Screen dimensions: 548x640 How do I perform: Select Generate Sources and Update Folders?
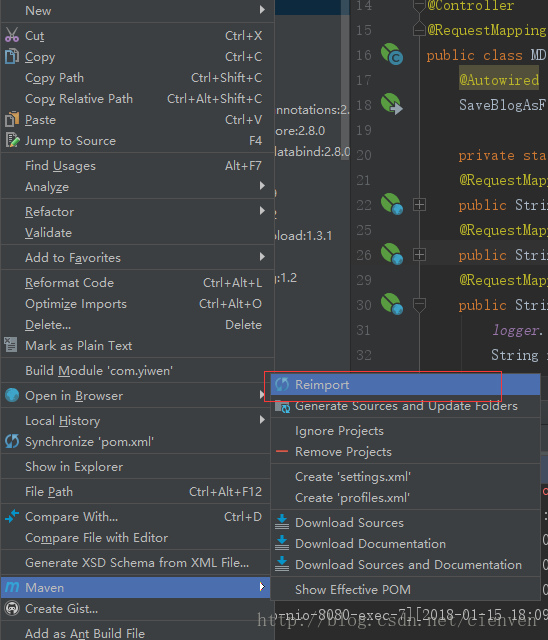406,406
